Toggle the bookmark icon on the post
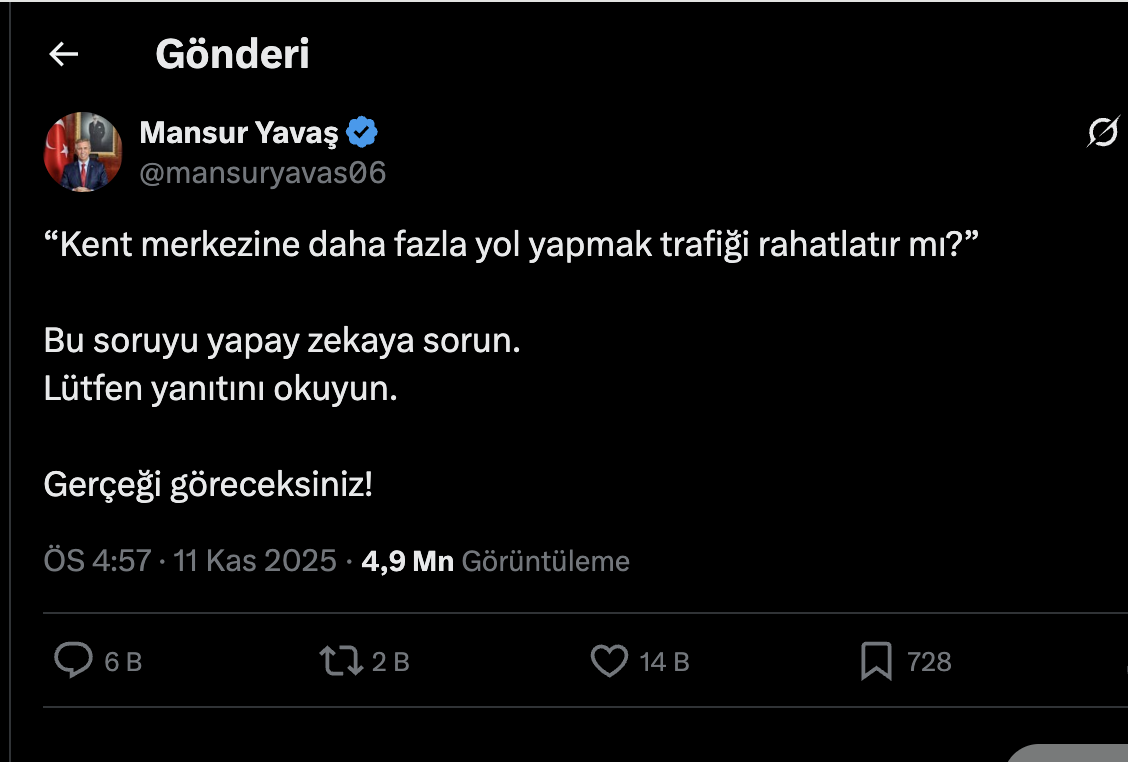Image resolution: width=1128 pixels, height=762 pixels. pos(876,661)
